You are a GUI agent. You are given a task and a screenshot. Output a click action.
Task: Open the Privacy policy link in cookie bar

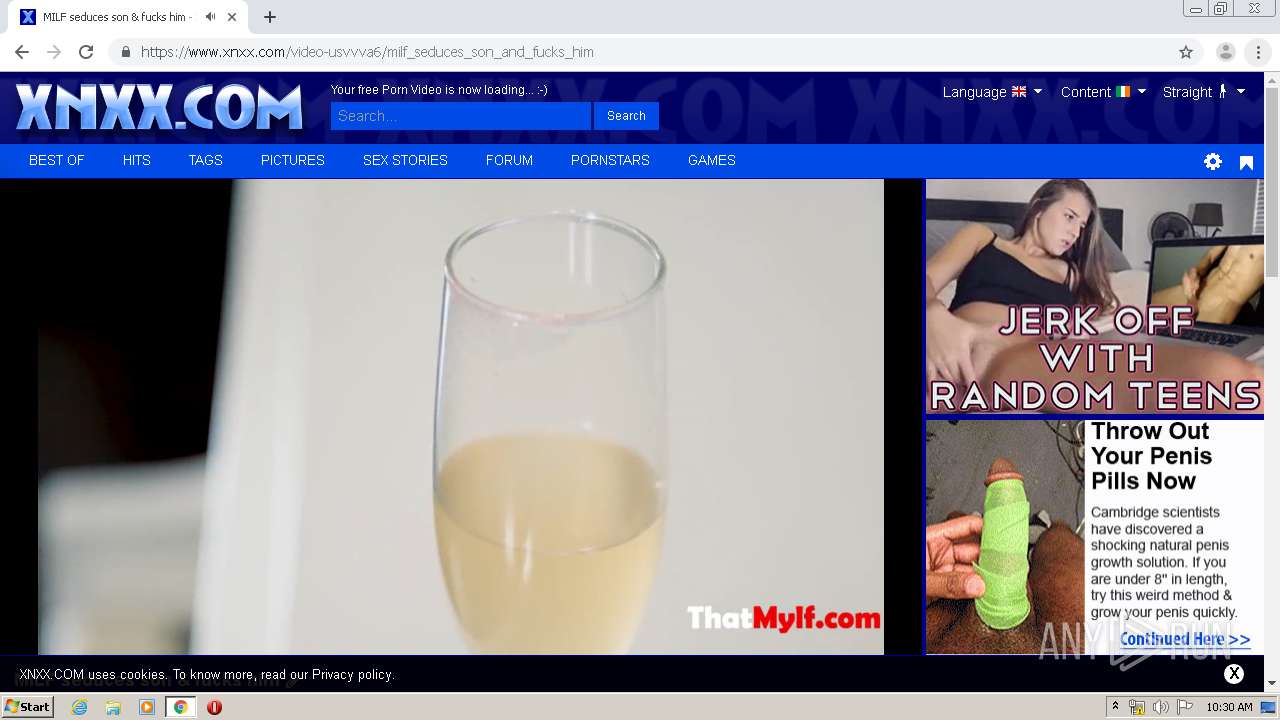[353, 675]
